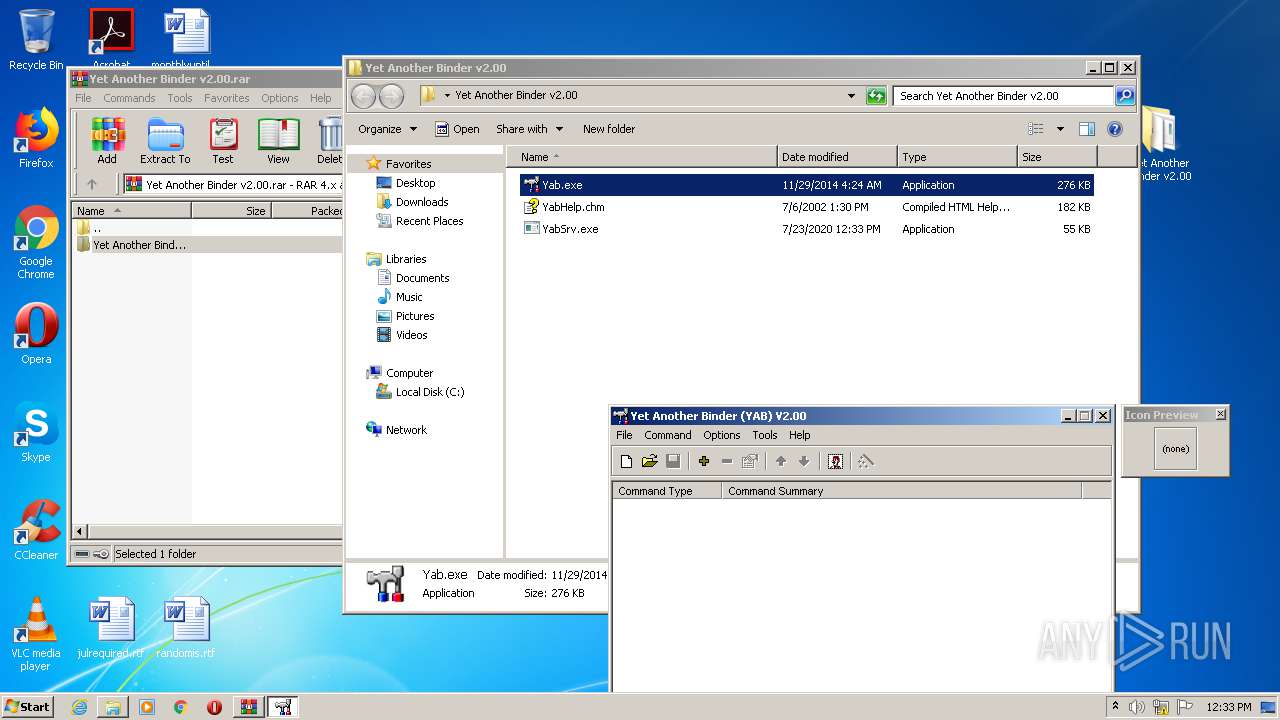The width and height of the screenshot is (1280, 720).
Task: Click WinRAR Extract To icon
Action: [165, 141]
